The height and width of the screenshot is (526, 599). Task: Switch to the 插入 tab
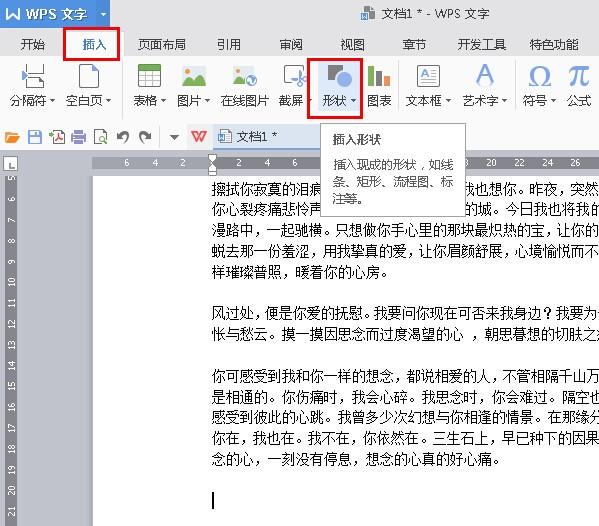94,44
